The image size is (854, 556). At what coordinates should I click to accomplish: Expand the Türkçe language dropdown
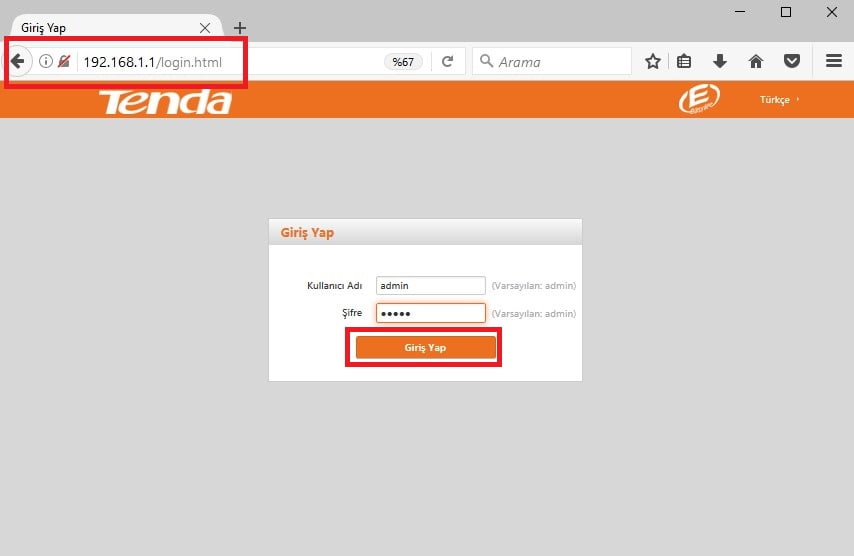(x=780, y=100)
